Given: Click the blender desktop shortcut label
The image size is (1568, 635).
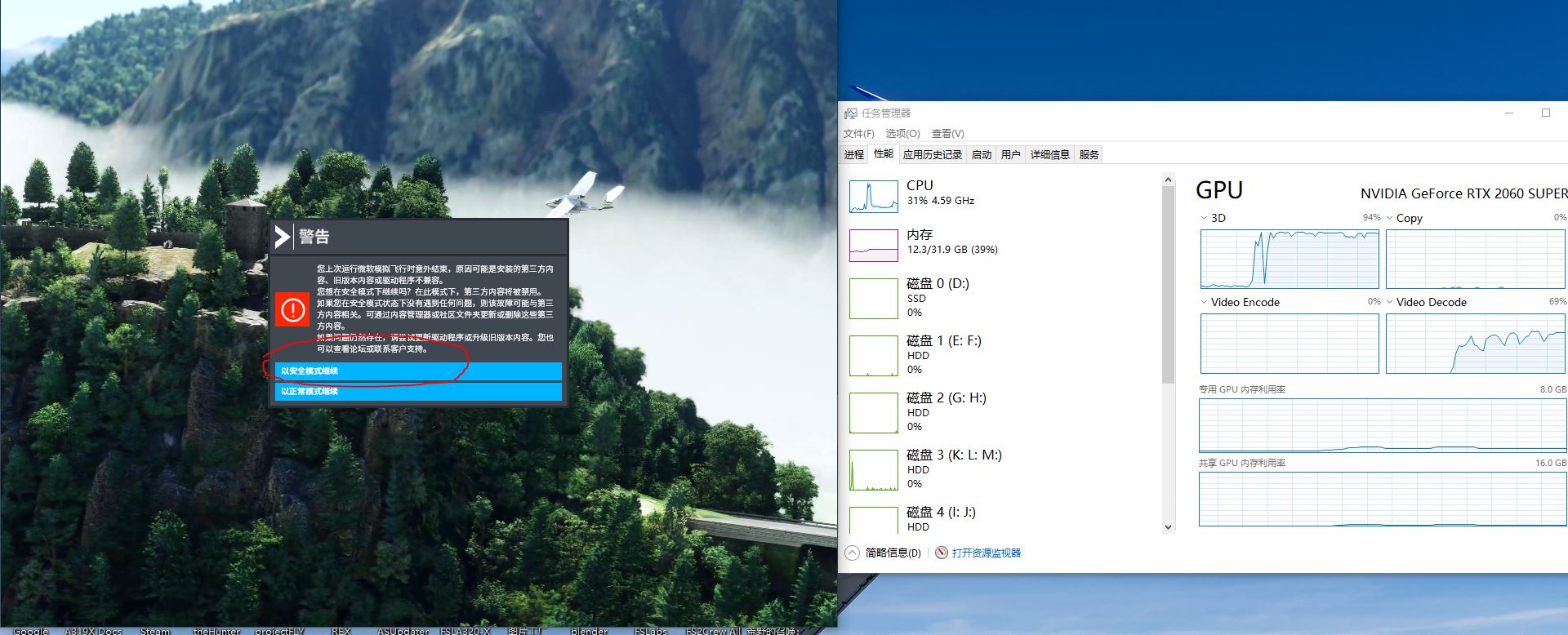Looking at the screenshot, I should [x=589, y=631].
